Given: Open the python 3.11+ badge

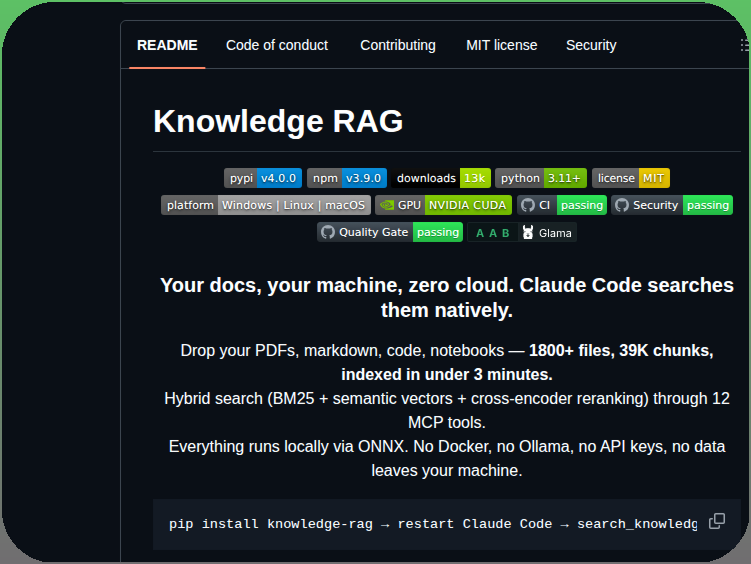Looking at the screenshot, I should point(541,178).
